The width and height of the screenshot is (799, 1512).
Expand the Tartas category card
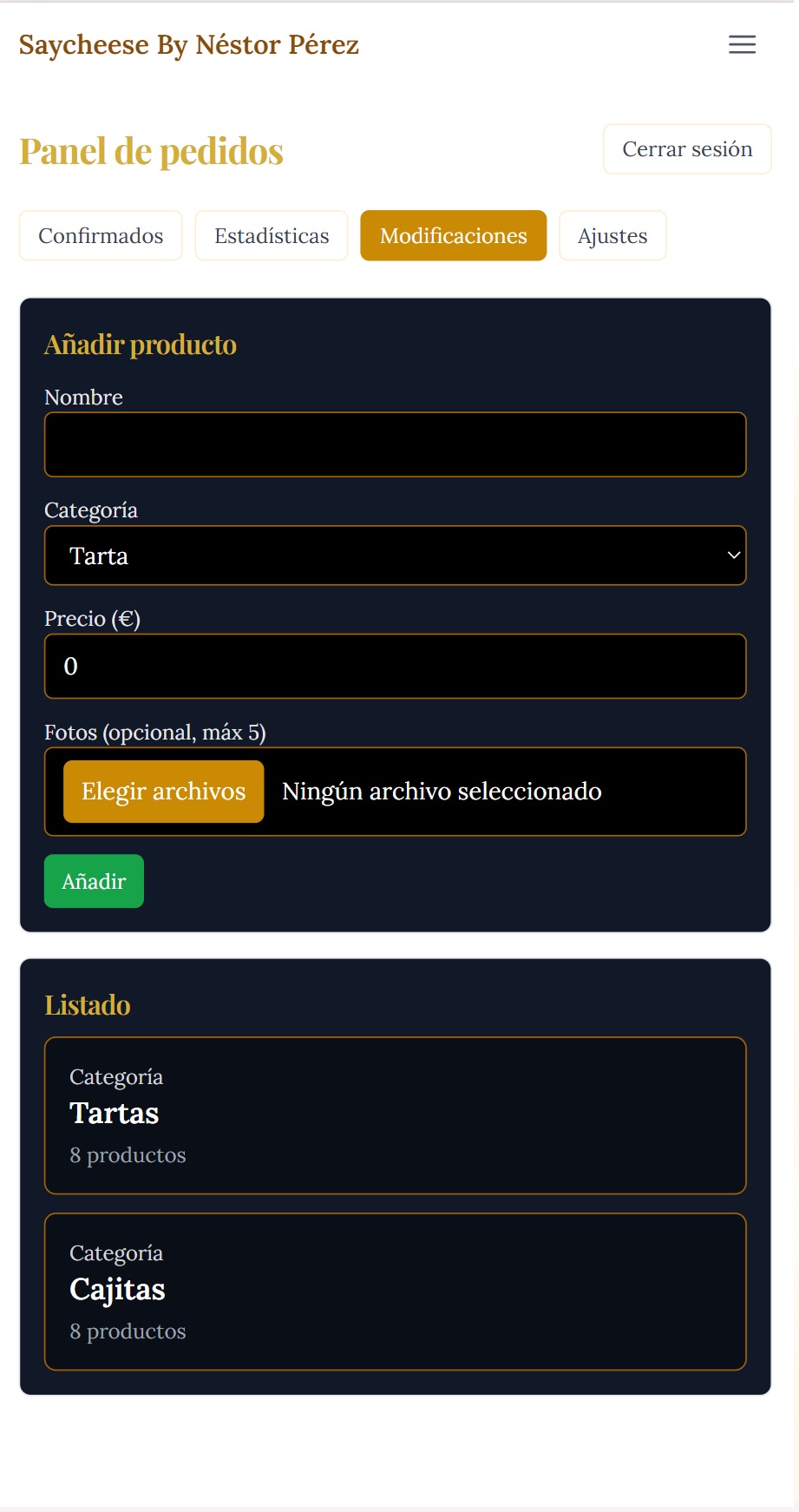pyautogui.click(x=395, y=1115)
